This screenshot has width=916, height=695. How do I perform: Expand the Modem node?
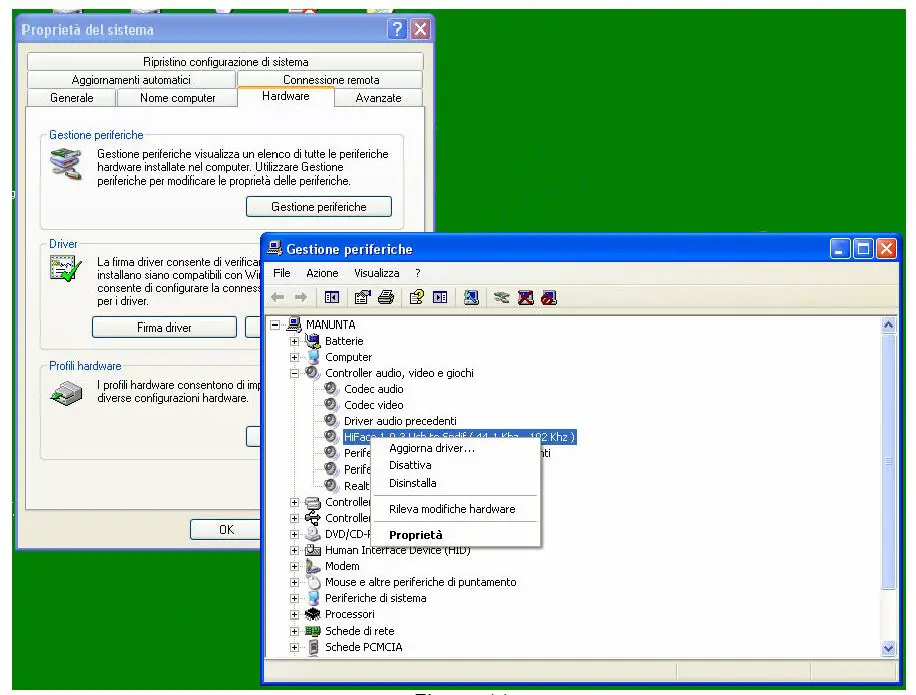click(294, 566)
